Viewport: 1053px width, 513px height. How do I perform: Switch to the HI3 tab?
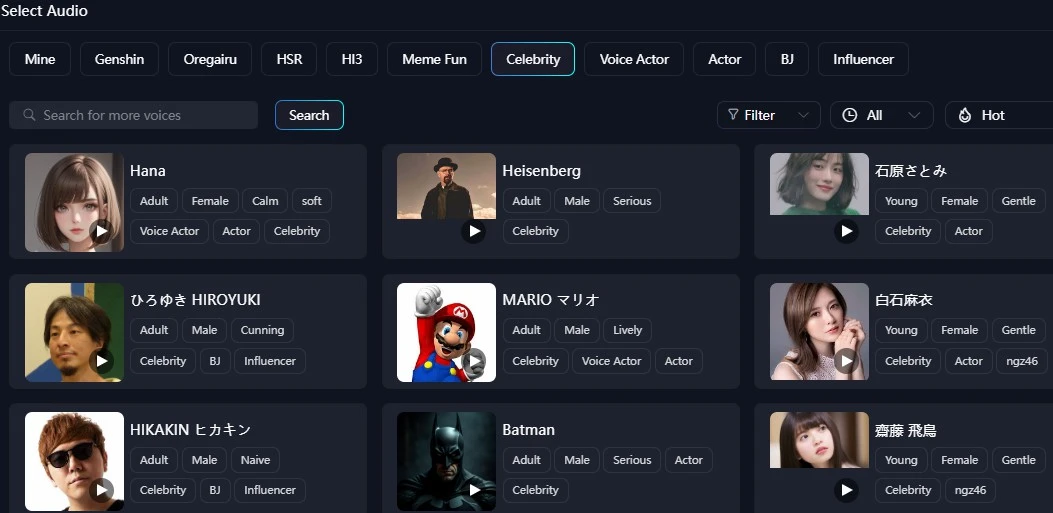point(352,59)
